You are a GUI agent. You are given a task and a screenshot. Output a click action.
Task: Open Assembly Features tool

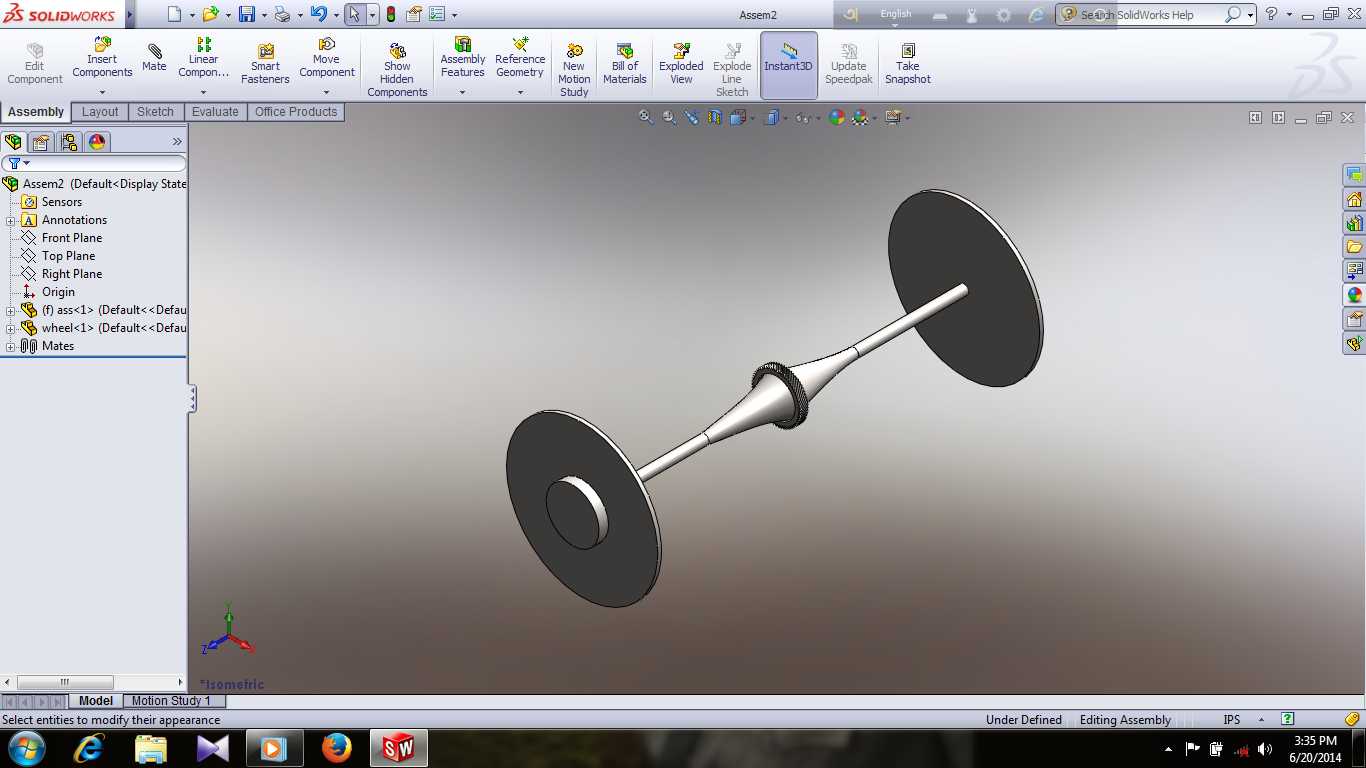[x=462, y=58]
